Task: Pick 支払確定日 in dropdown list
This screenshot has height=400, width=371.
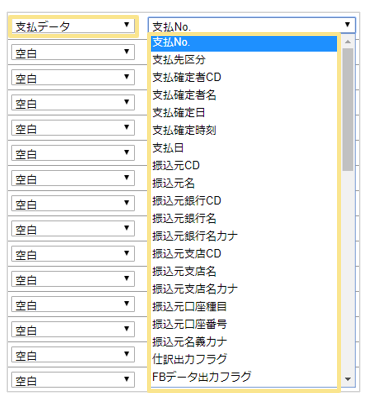Action: (x=244, y=113)
